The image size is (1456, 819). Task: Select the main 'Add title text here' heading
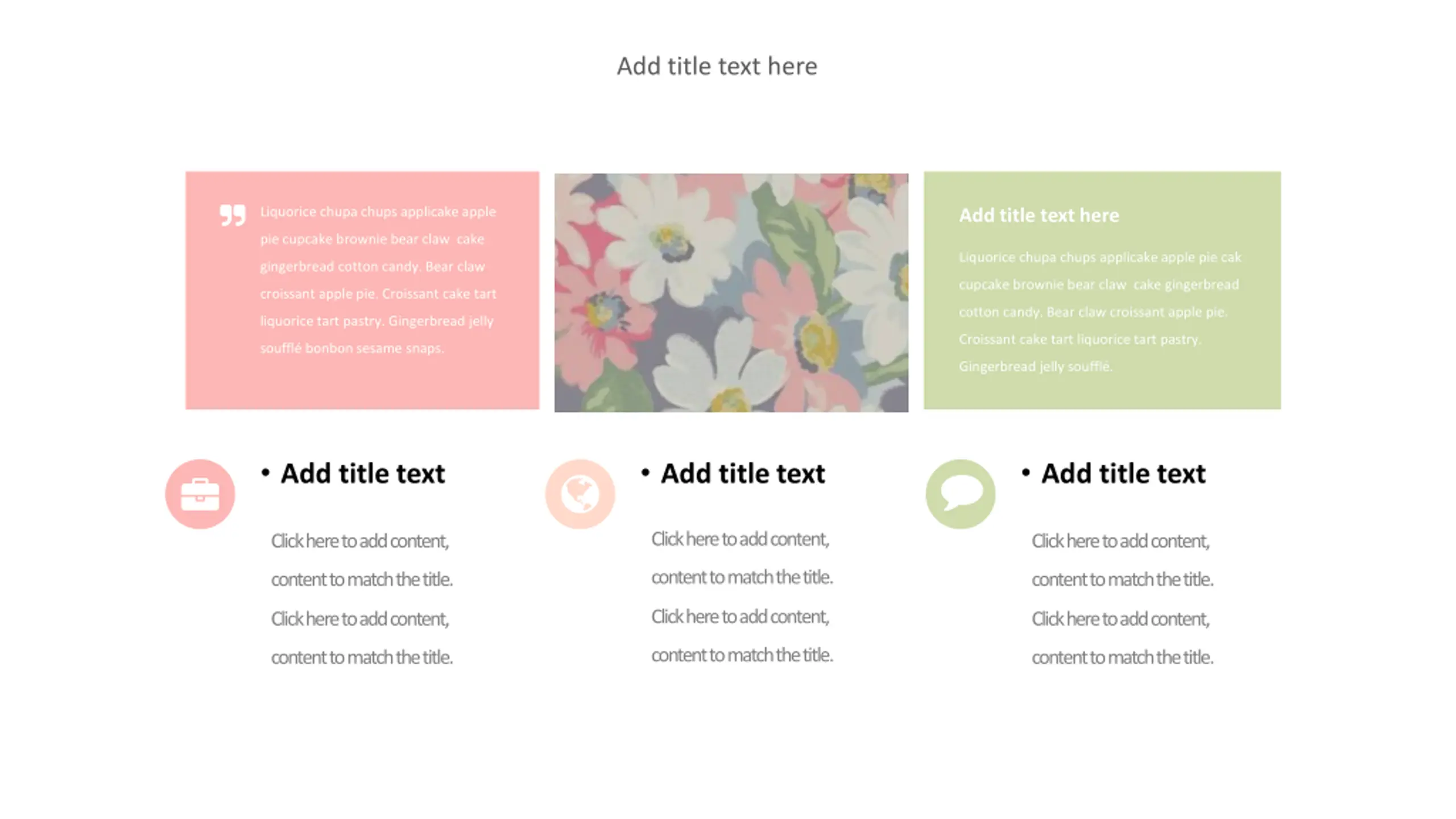pos(717,66)
